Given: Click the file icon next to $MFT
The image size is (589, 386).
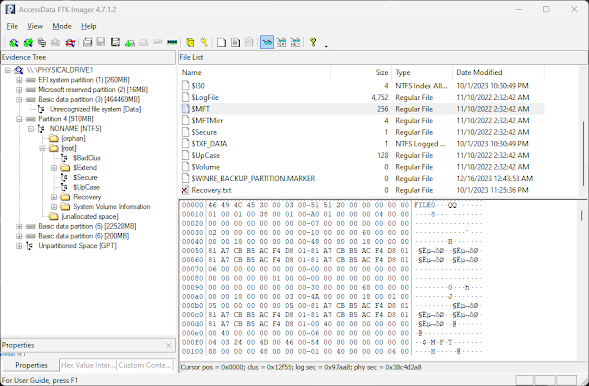Looking at the screenshot, I should (185, 109).
